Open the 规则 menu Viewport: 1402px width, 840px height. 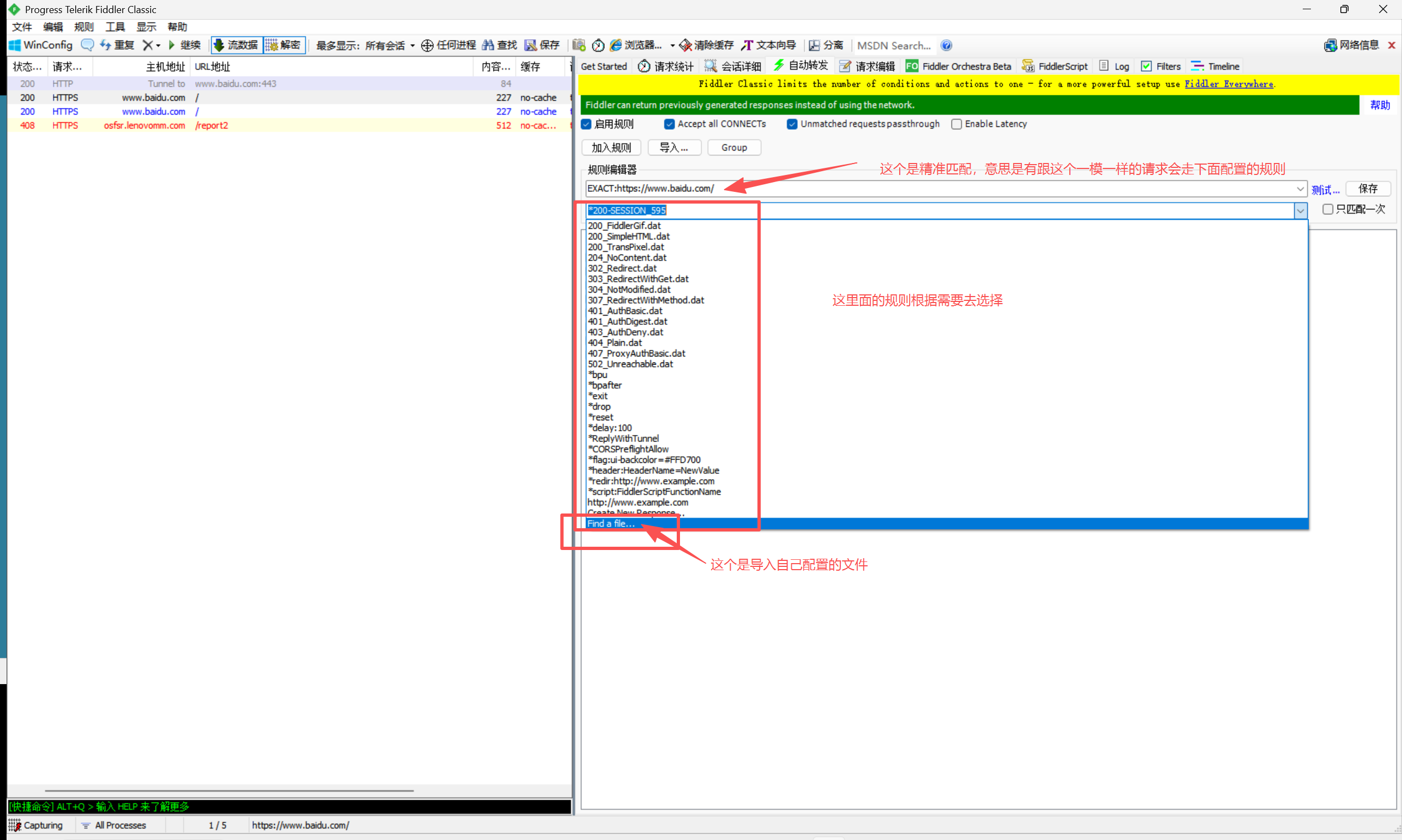point(83,27)
